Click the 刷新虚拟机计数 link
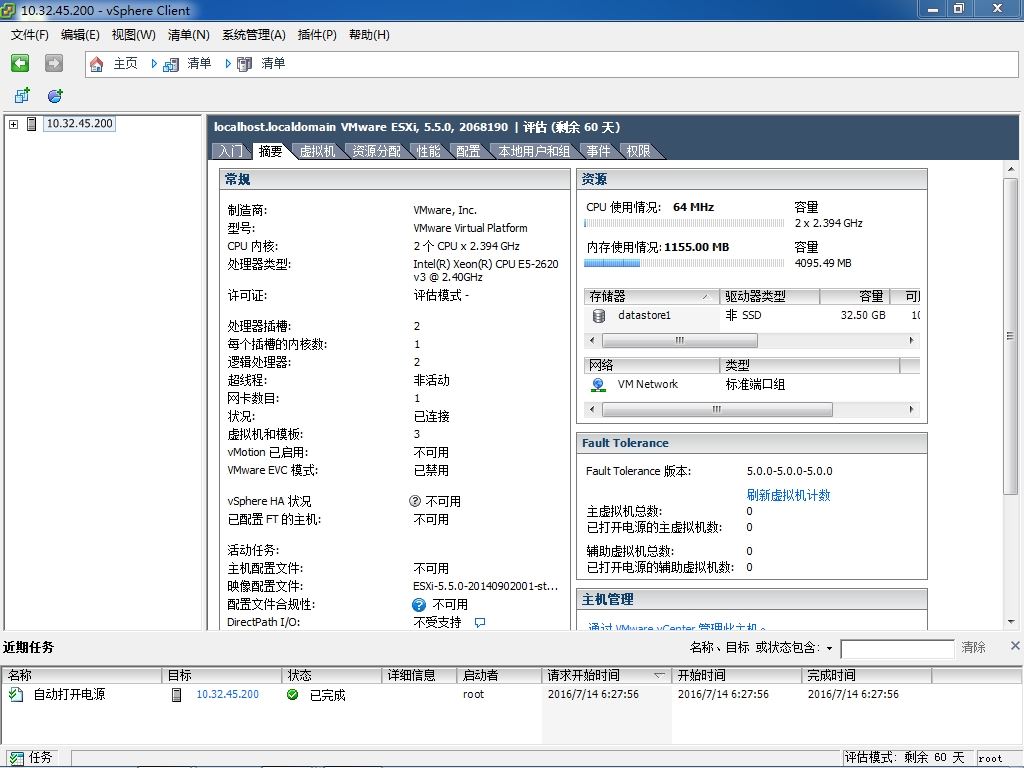The width and height of the screenshot is (1024, 768). click(x=788, y=495)
